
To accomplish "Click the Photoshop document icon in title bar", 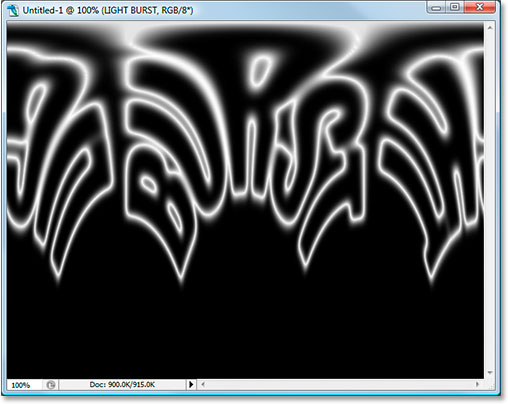I will (13, 10).
